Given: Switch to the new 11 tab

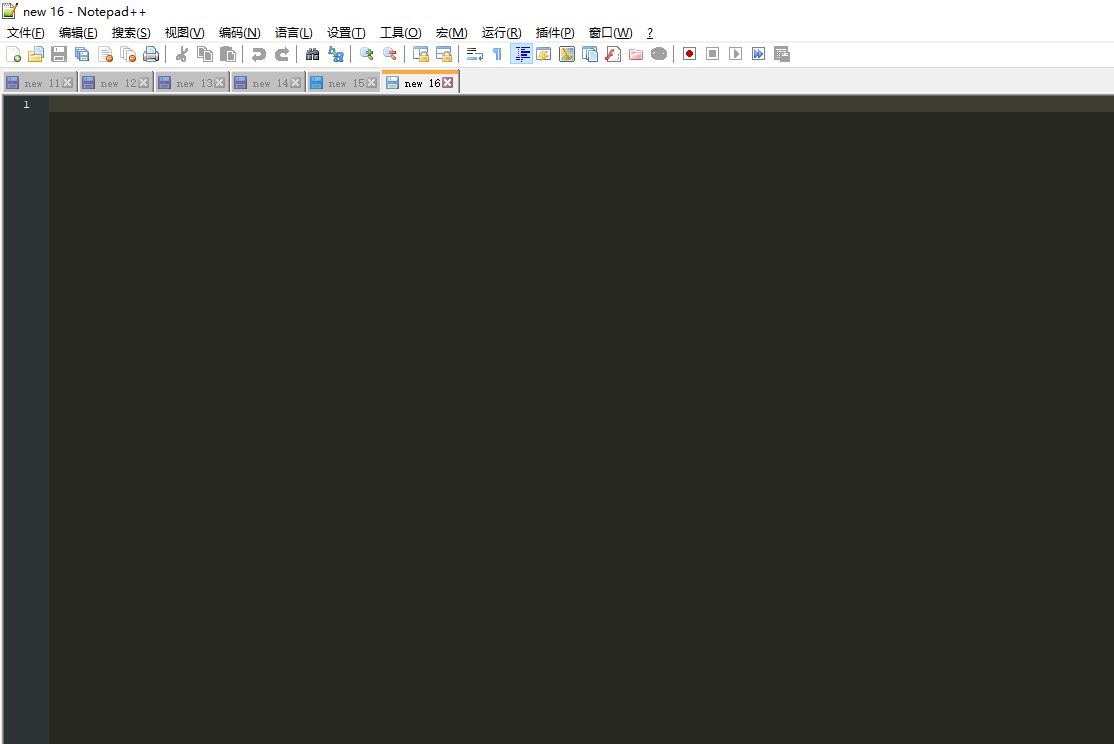Looking at the screenshot, I should tap(40, 83).
